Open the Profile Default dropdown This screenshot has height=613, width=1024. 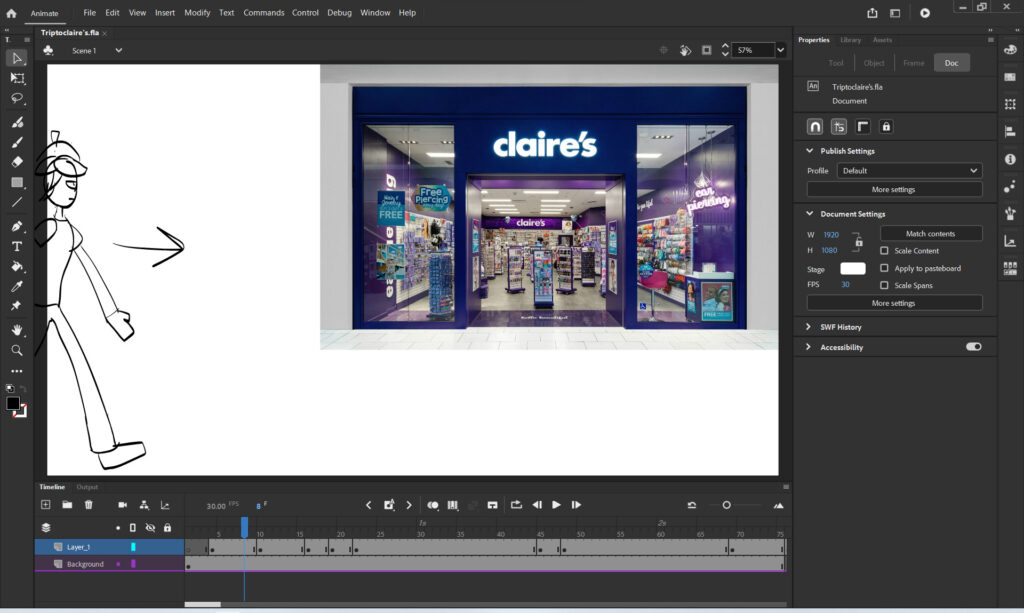click(x=910, y=170)
